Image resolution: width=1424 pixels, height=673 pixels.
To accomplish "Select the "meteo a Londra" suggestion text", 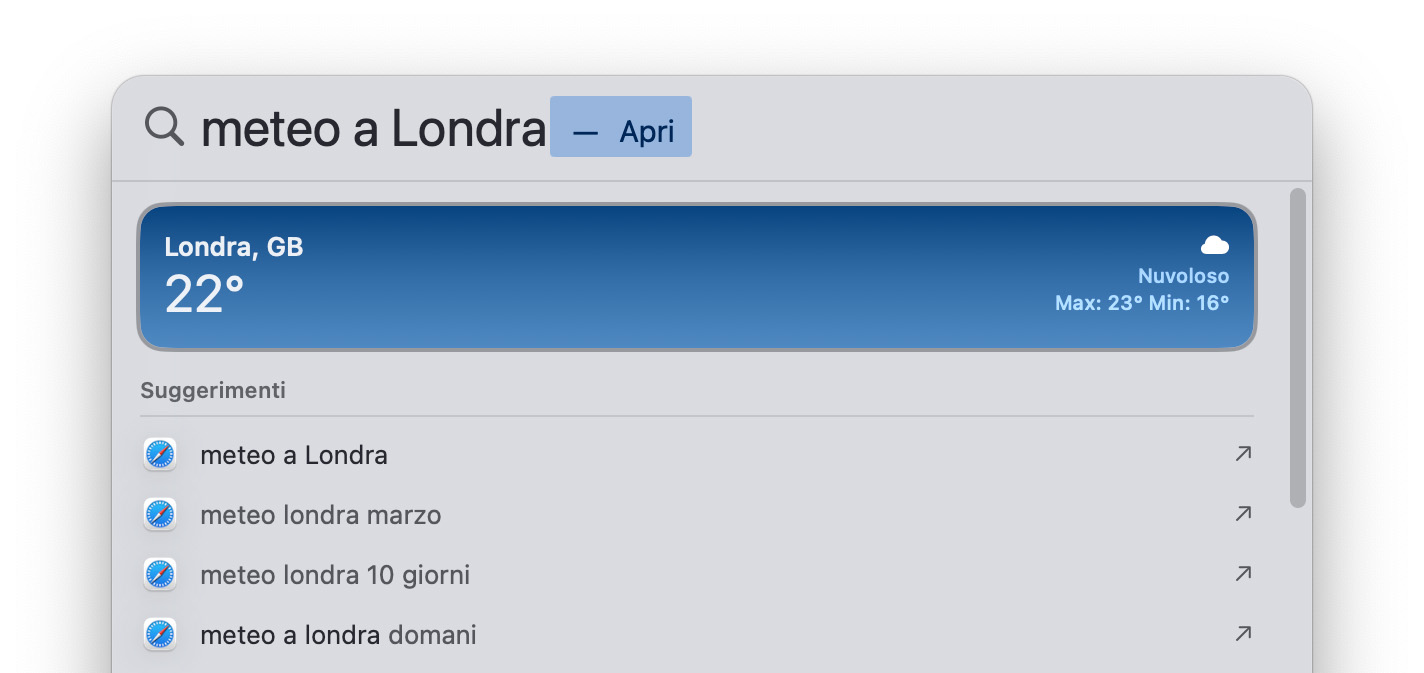I will point(294,455).
